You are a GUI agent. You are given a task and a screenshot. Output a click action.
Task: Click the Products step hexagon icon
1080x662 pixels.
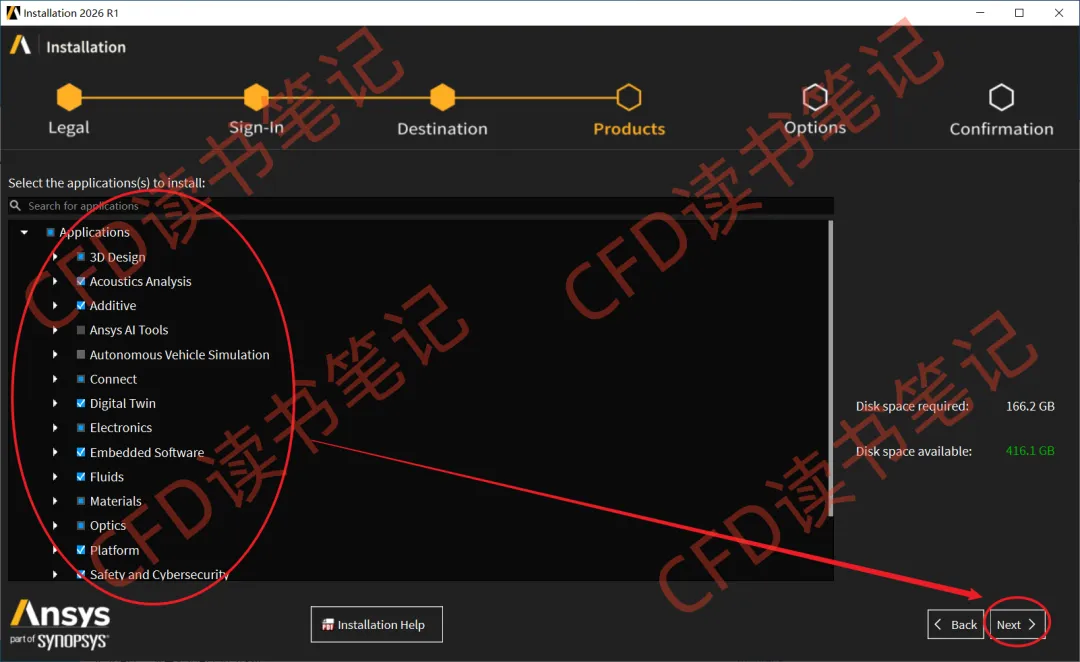[629, 97]
